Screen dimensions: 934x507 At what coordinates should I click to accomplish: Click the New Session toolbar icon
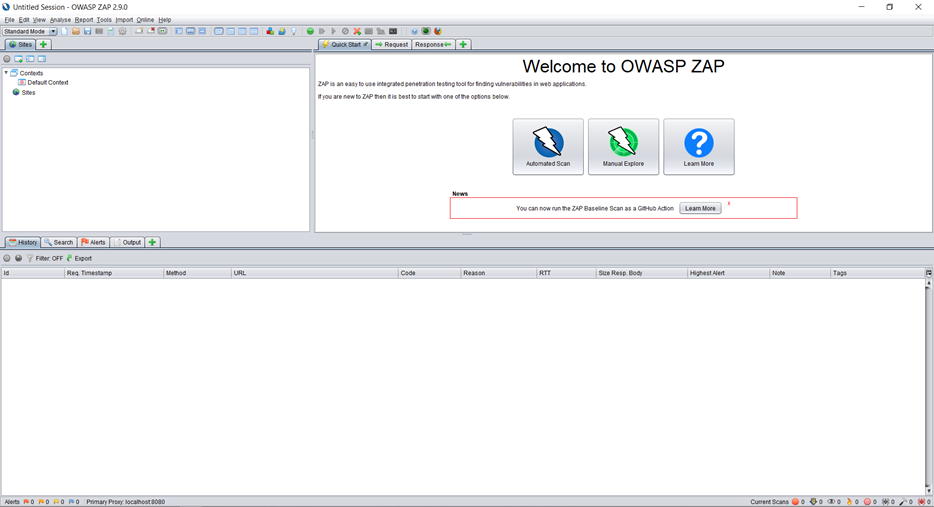coord(64,31)
